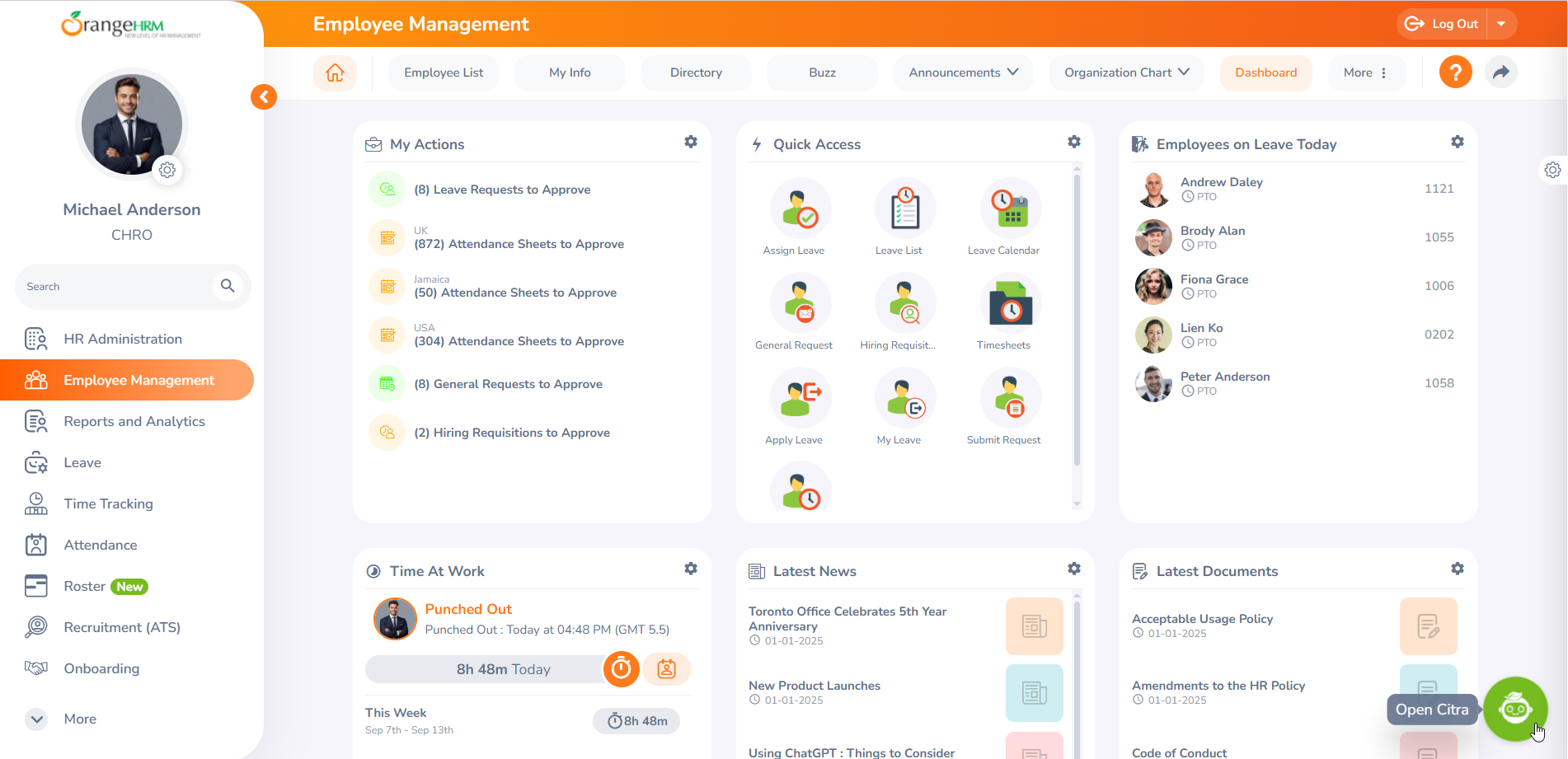The height and width of the screenshot is (759, 1568).
Task: Open the Citra chatbot assistant
Action: [1514, 709]
